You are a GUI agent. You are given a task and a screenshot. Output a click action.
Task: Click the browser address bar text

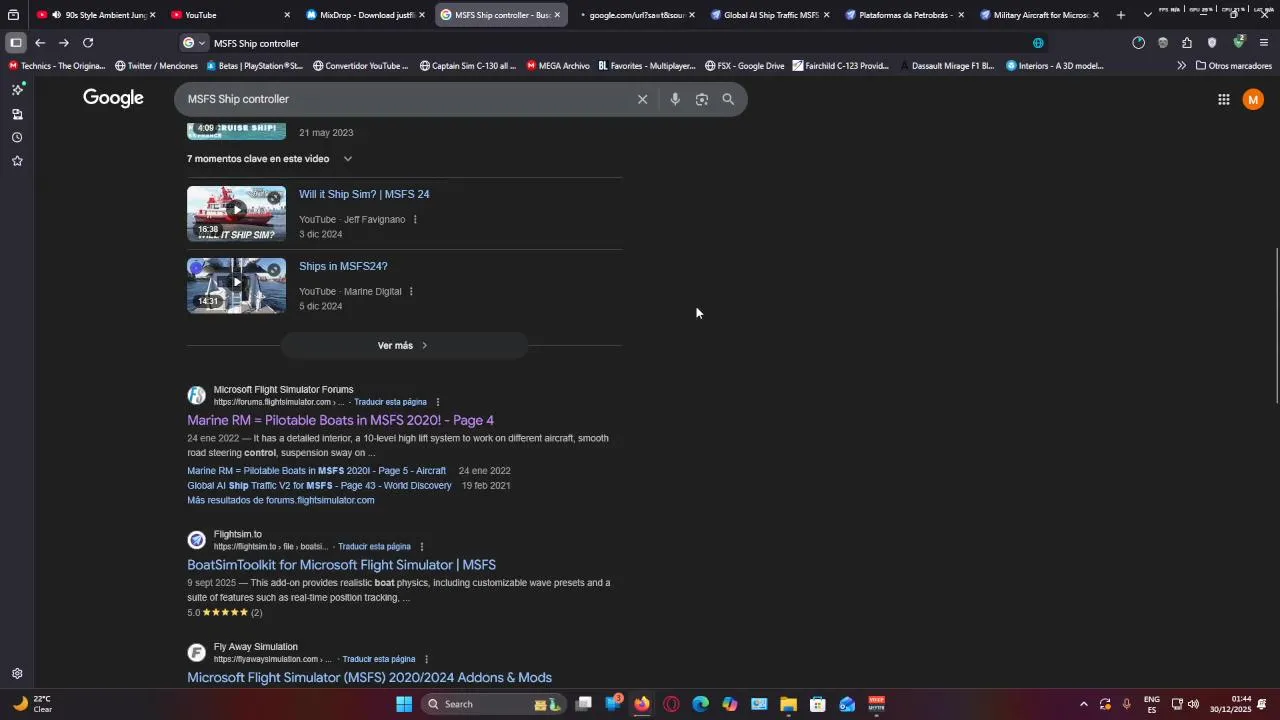coord(256,44)
